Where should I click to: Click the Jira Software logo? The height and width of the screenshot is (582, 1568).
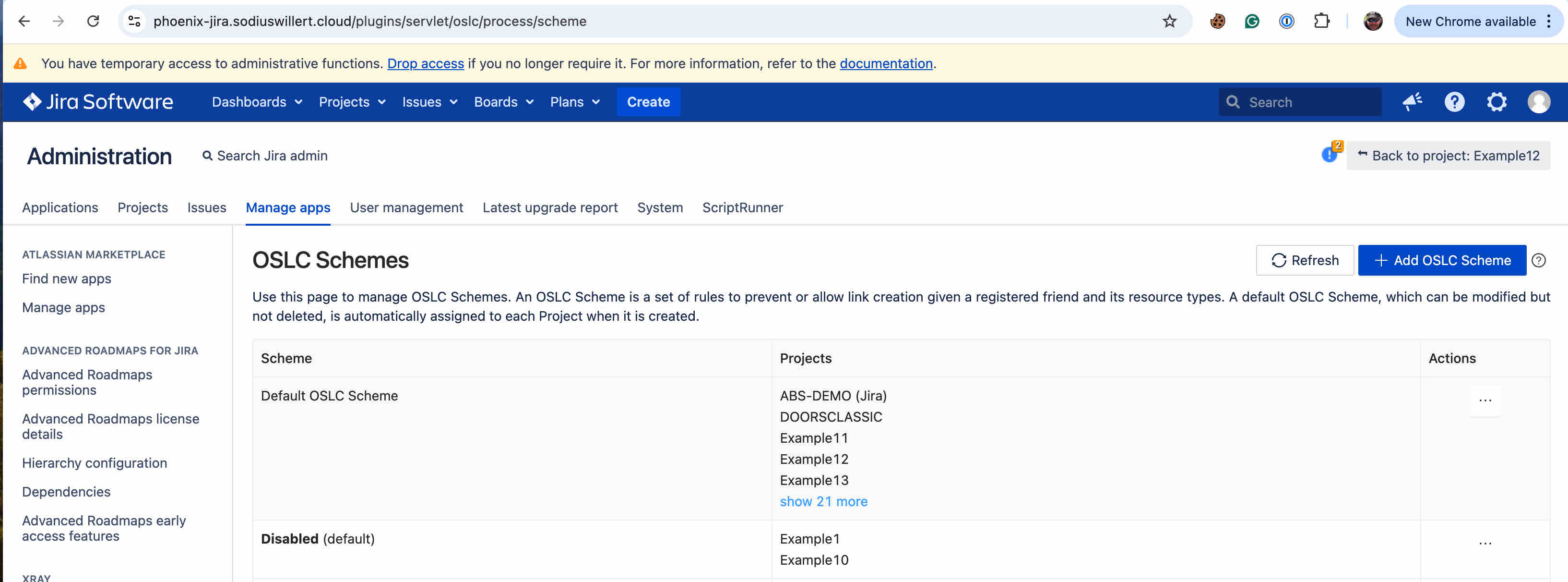tap(98, 102)
